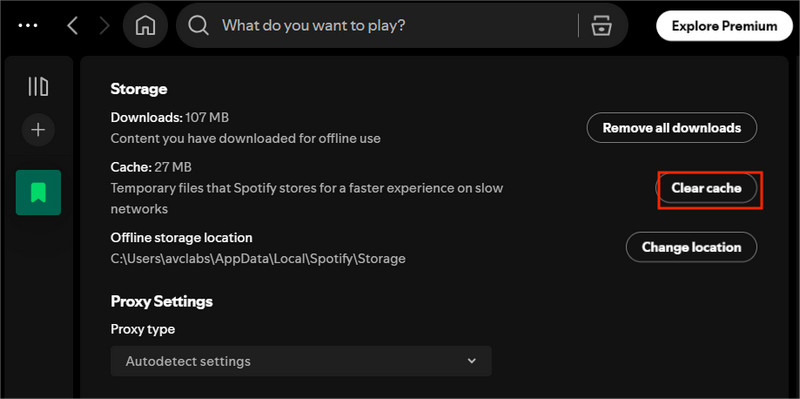Click the Explore Premium button
Image resolution: width=800 pixels, height=399 pixels.
tap(724, 26)
